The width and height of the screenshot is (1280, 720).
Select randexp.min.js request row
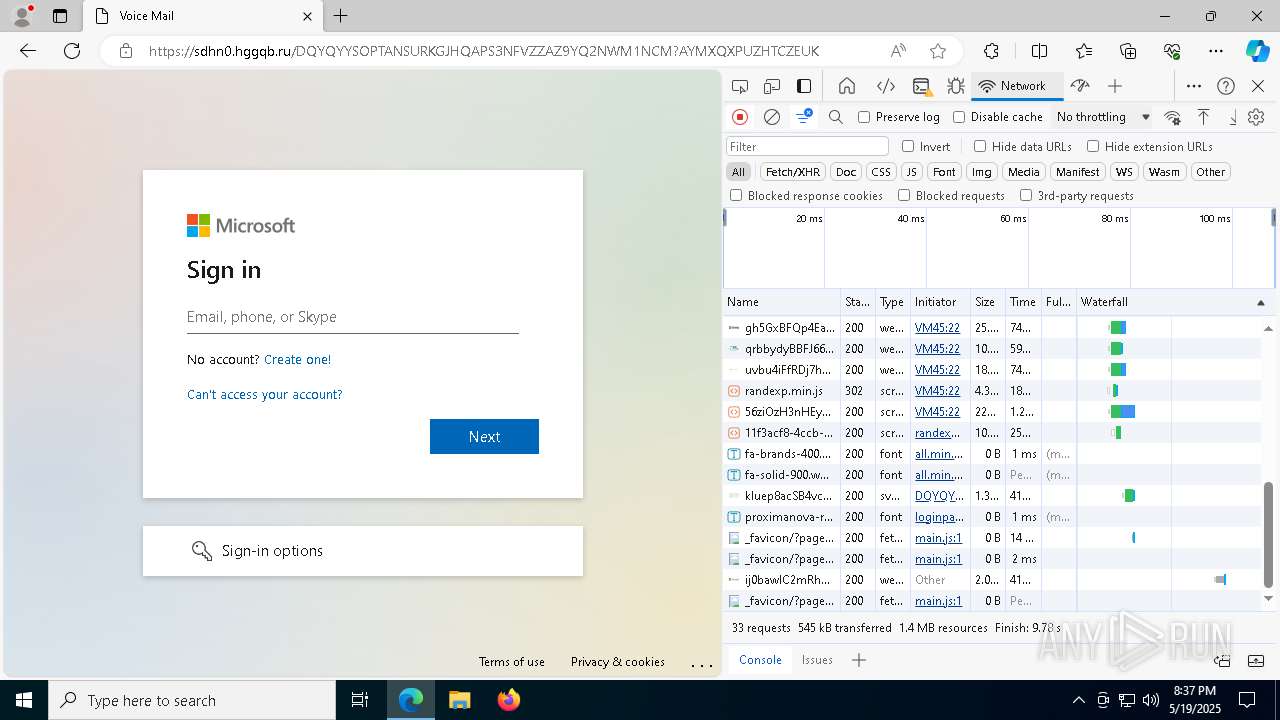tap(992, 391)
